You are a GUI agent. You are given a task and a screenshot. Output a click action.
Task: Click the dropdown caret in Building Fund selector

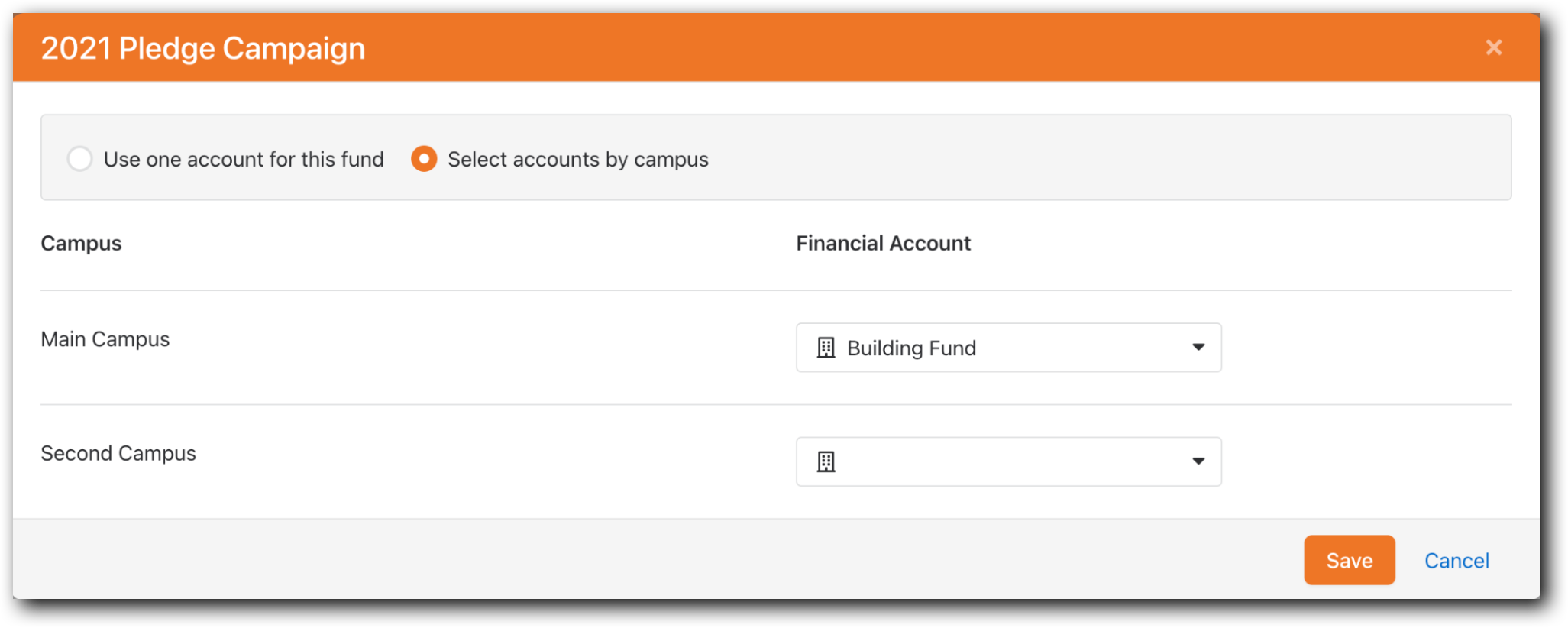pyautogui.click(x=1198, y=348)
